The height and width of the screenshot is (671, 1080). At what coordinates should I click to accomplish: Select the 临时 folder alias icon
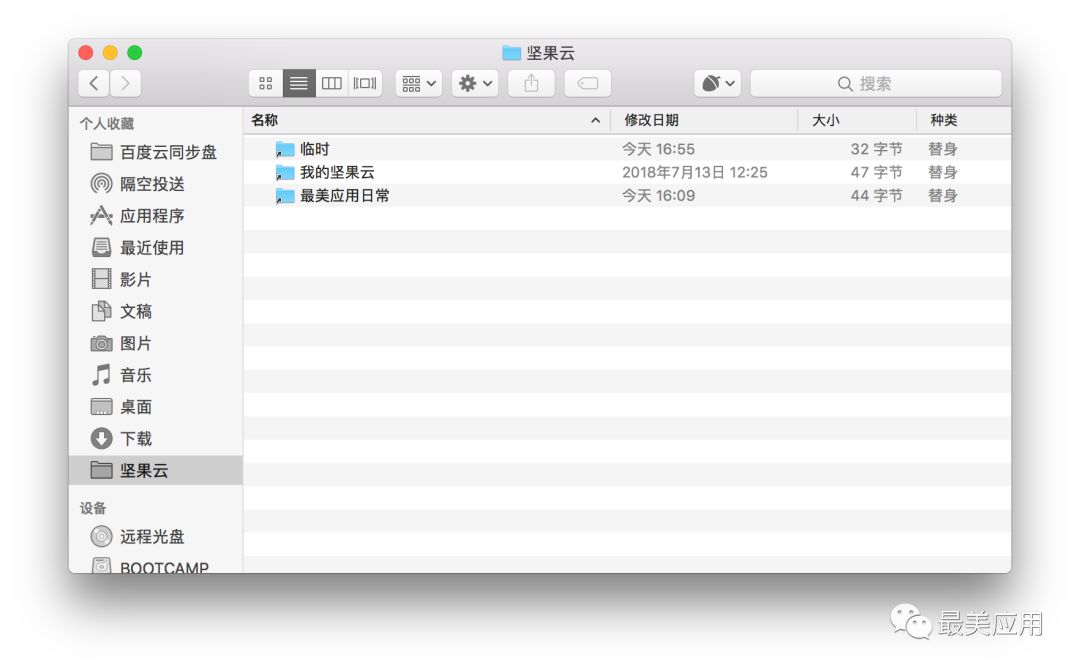coord(285,149)
